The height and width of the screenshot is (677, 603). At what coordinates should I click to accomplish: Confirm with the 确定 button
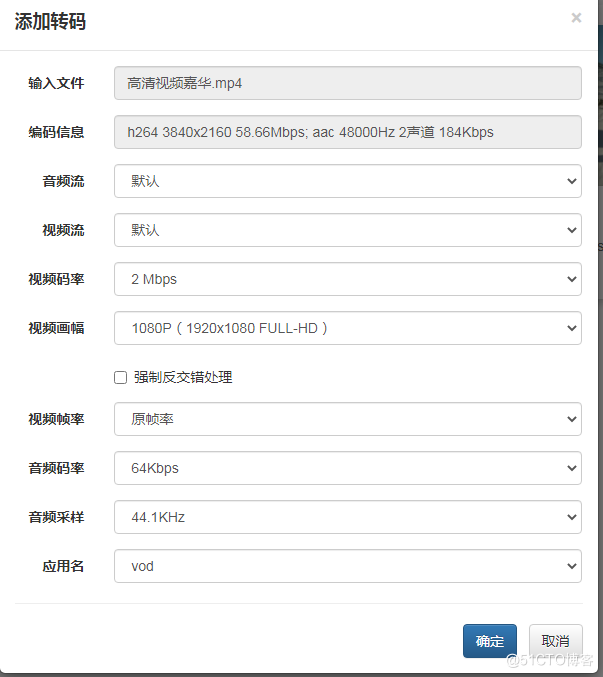coord(490,641)
